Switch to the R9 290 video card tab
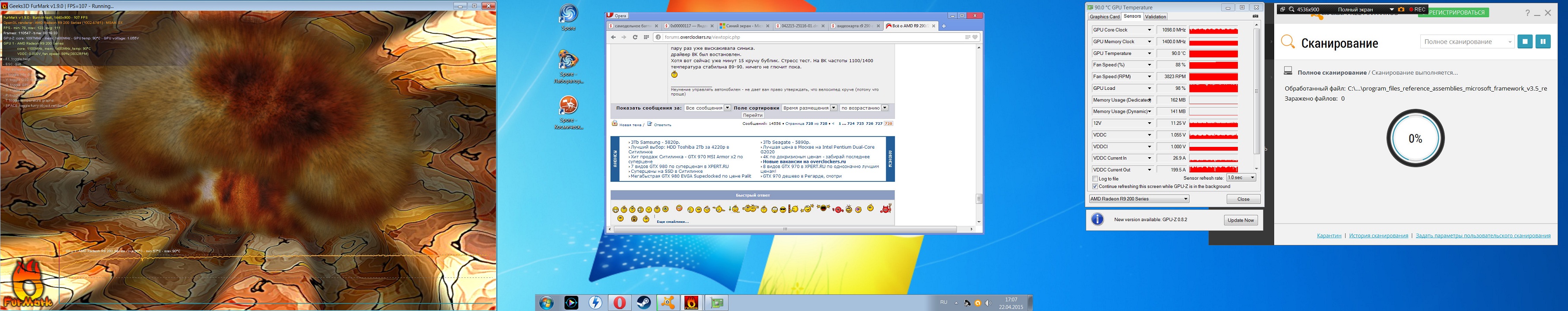The image size is (1568, 311). pos(855,26)
